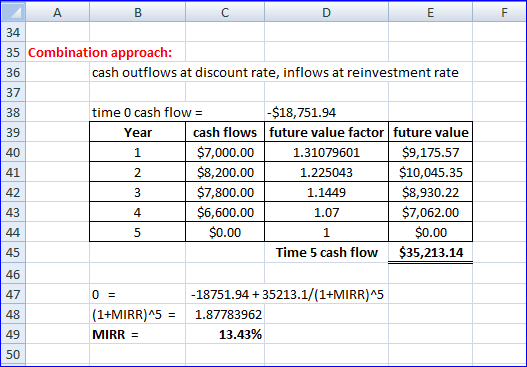
Task: Select row 47 header
Action: [x=13, y=294]
